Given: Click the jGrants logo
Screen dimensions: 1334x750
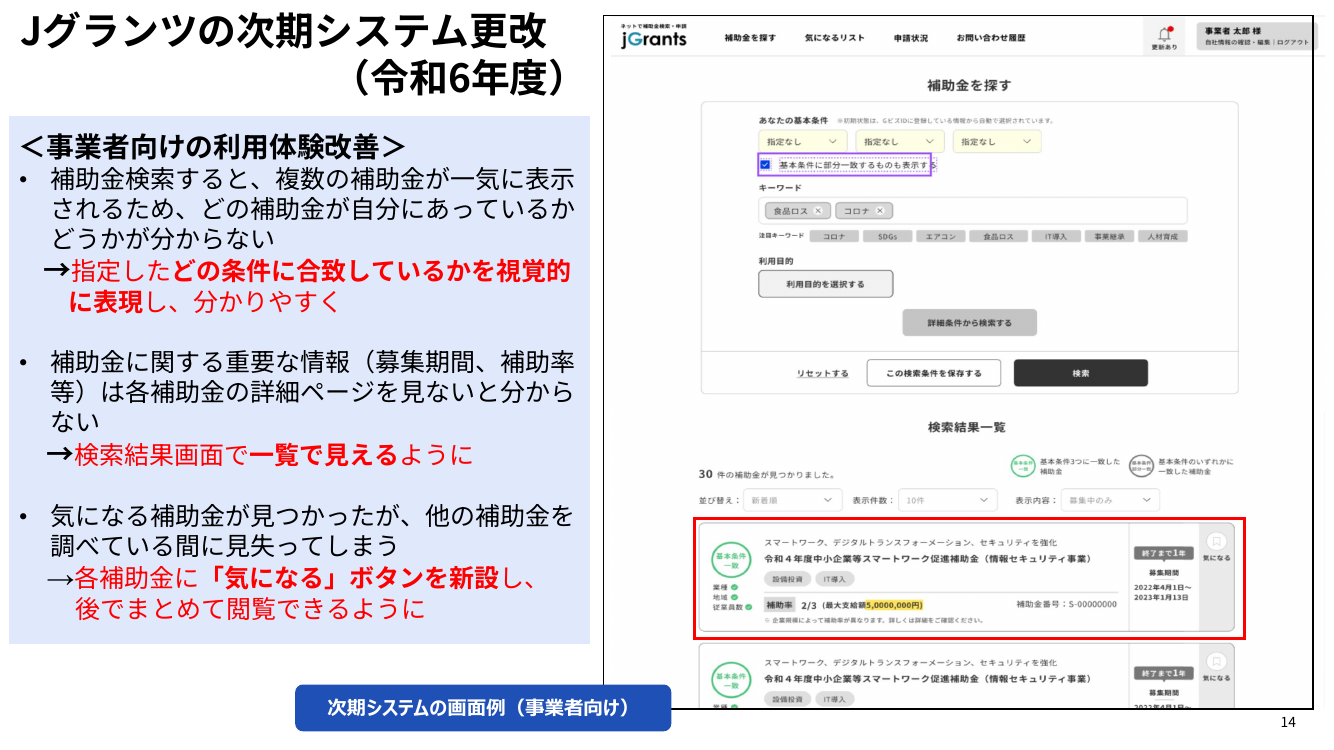Looking at the screenshot, I should 653,37.
